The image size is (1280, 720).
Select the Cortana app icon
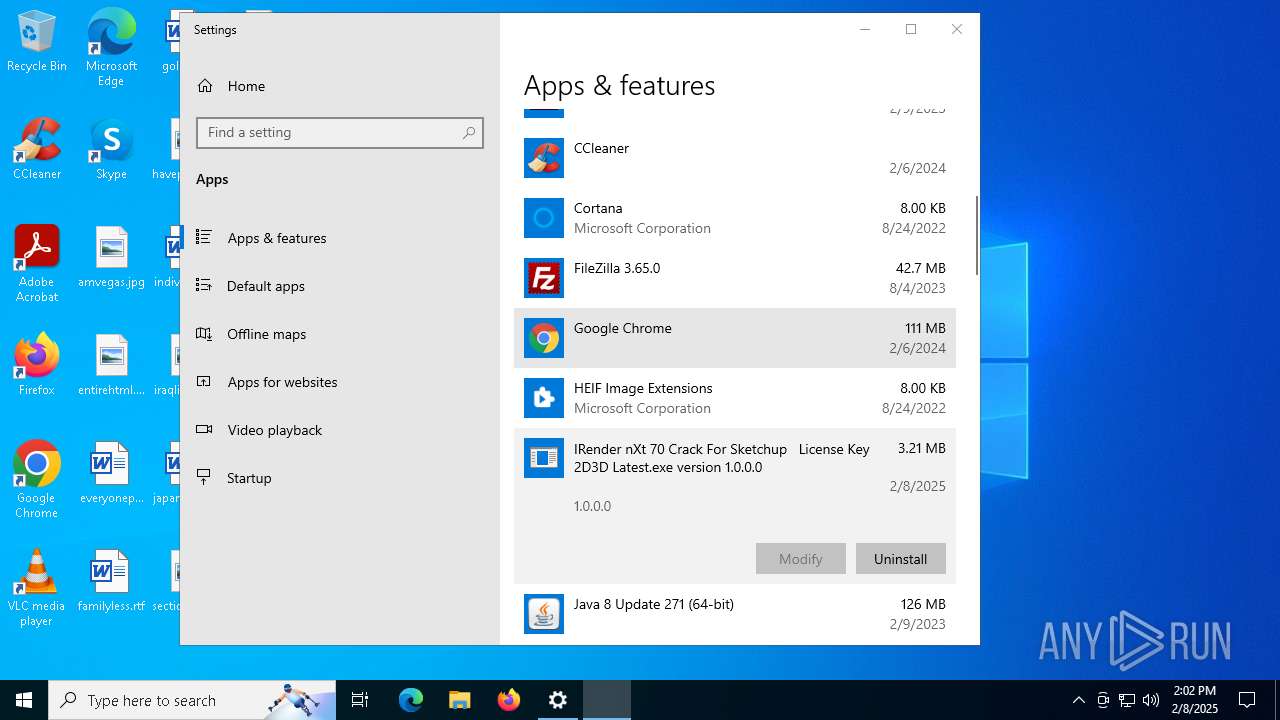[544, 218]
